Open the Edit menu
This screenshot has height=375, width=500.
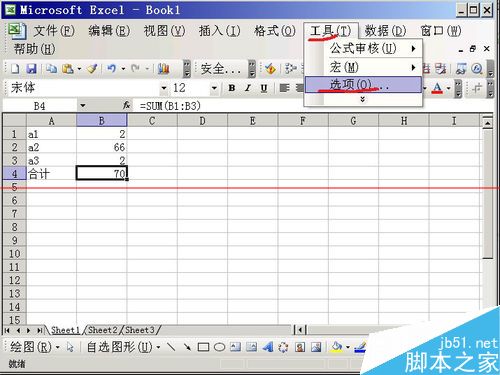(109, 31)
